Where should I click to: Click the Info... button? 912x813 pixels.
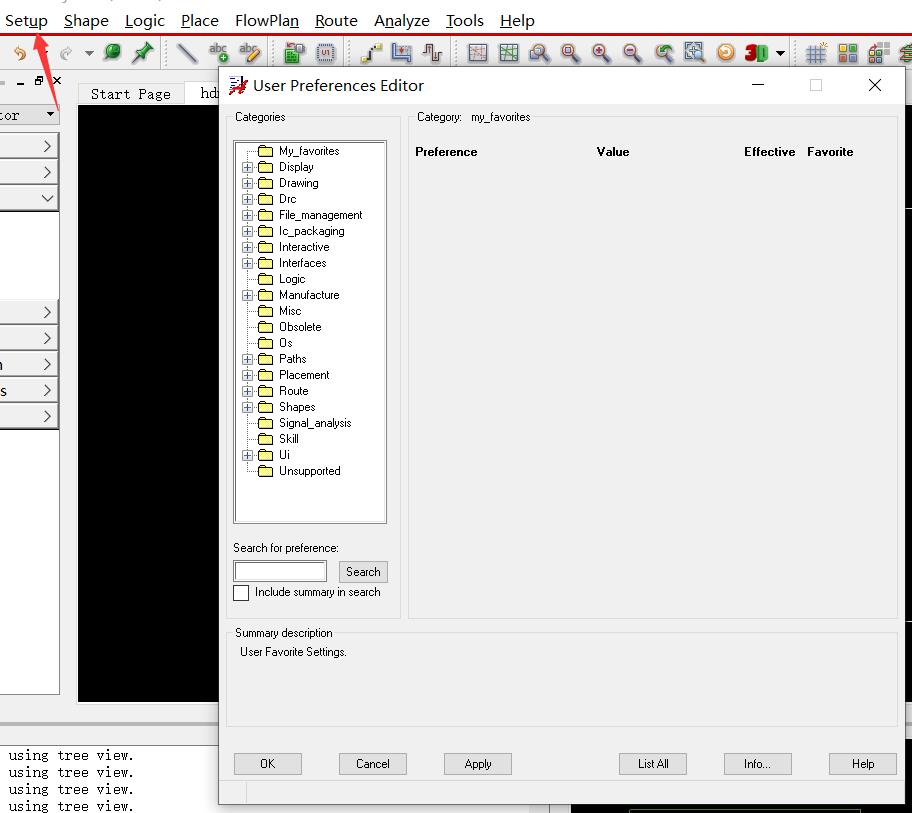click(757, 764)
